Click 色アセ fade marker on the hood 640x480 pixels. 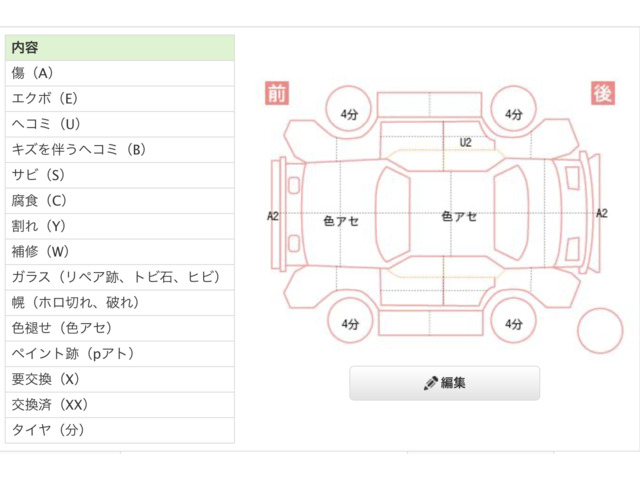coord(341,221)
